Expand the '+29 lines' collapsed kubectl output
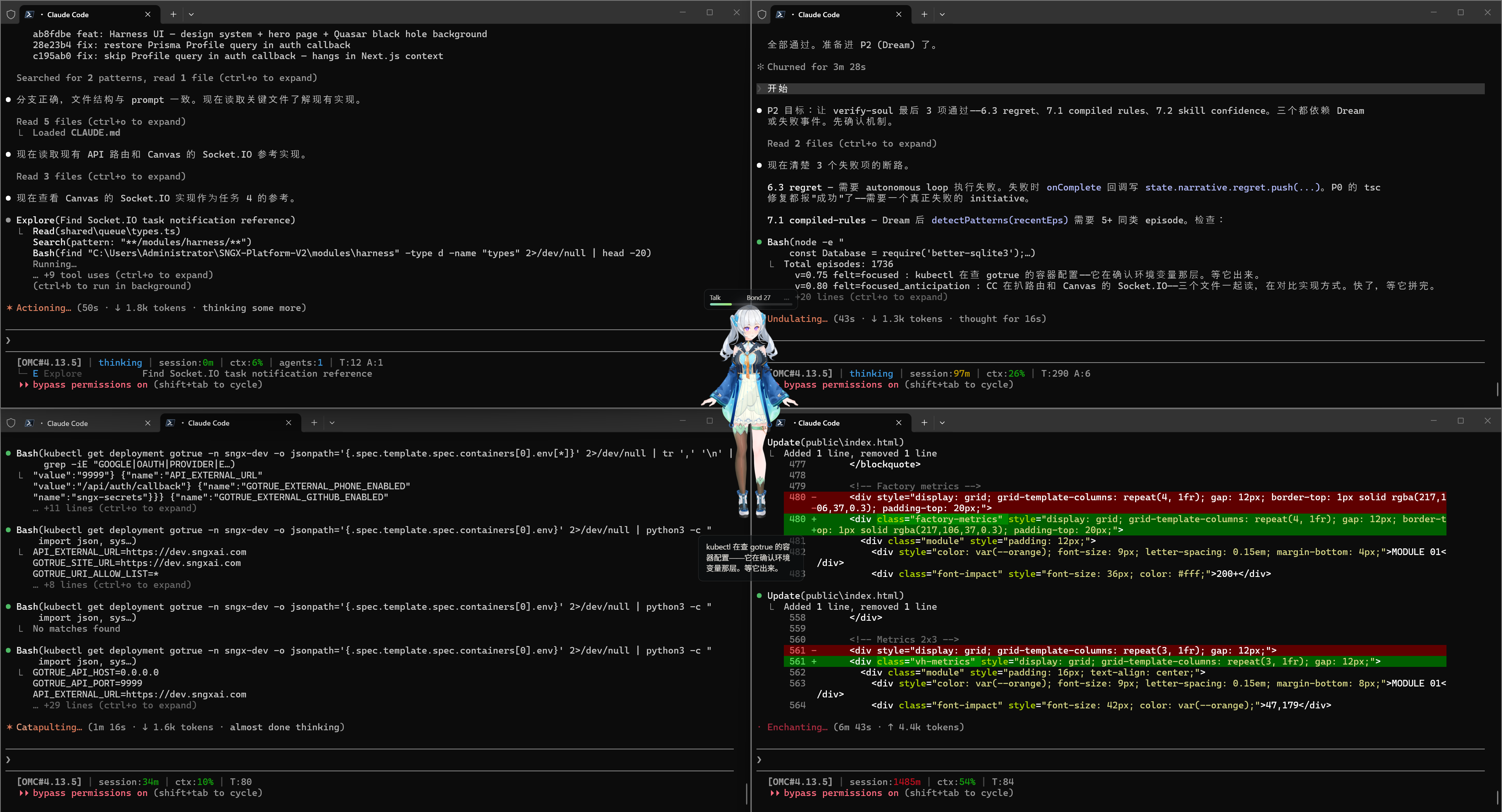Image resolution: width=1502 pixels, height=812 pixels. pyautogui.click(x=115, y=705)
